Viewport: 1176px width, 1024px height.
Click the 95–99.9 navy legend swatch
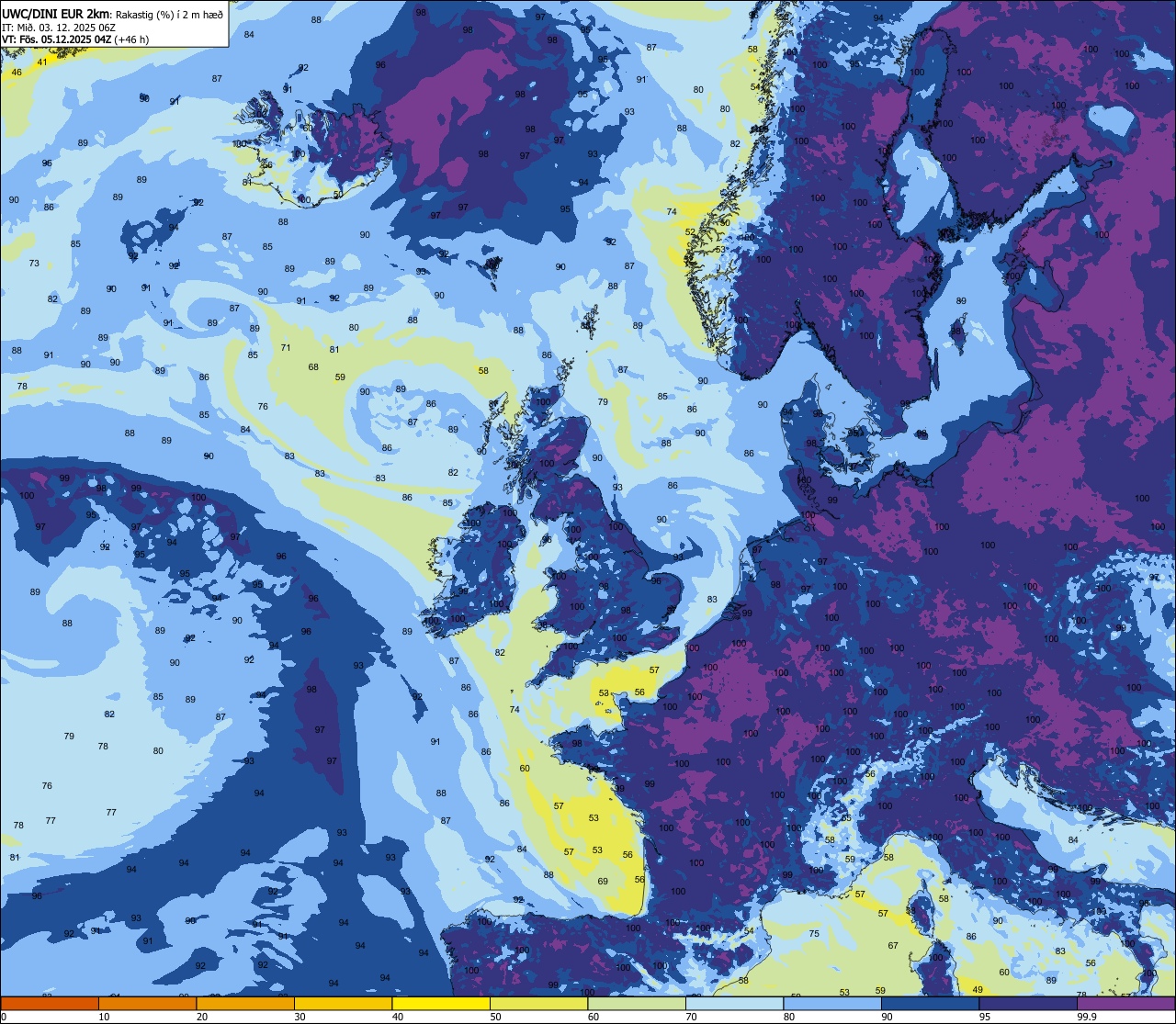[1028, 1004]
